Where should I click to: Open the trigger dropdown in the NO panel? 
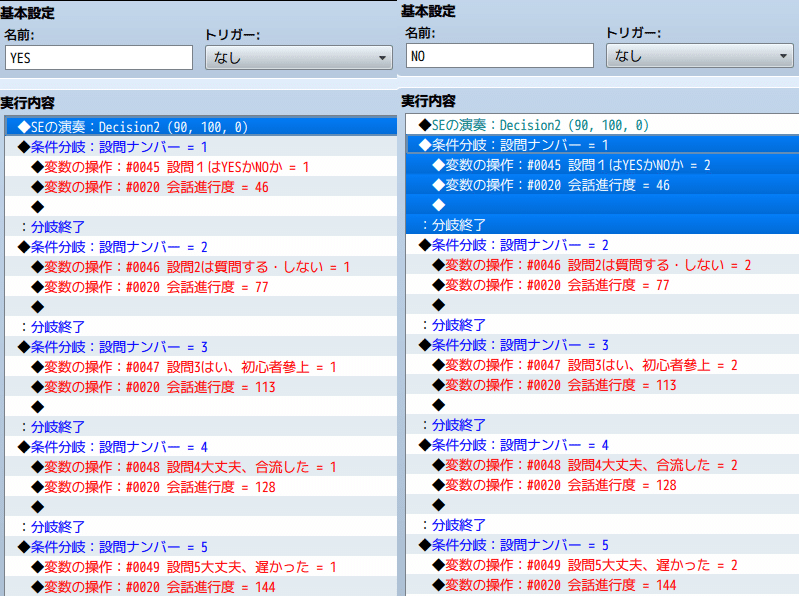[700, 56]
